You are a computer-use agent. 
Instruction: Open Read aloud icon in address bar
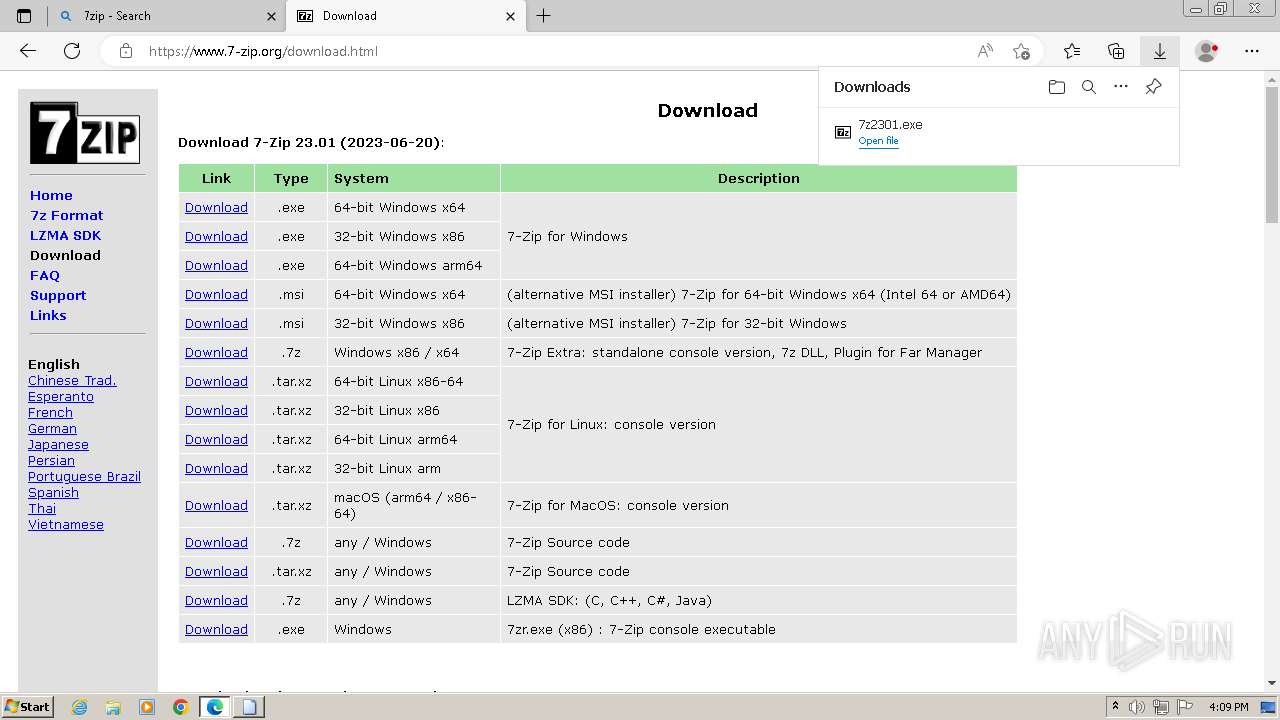point(985,51)
